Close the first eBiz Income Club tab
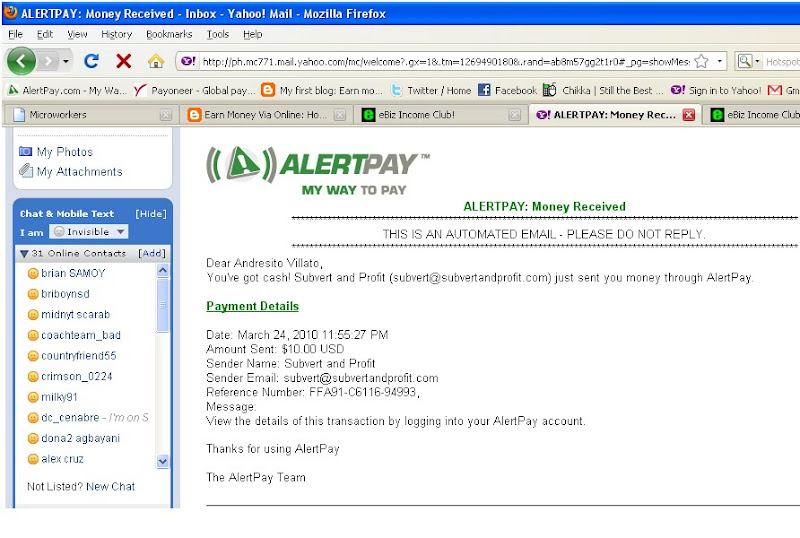 515,115
